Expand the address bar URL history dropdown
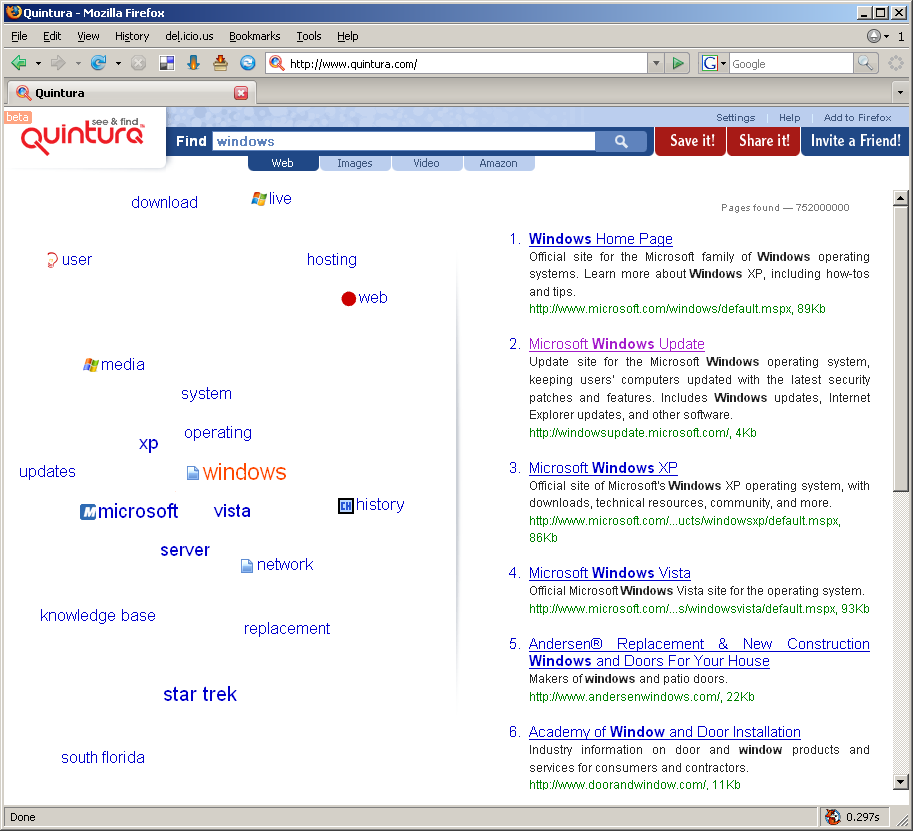The width and height of the screenshot is (913, 831). (656, 63)
